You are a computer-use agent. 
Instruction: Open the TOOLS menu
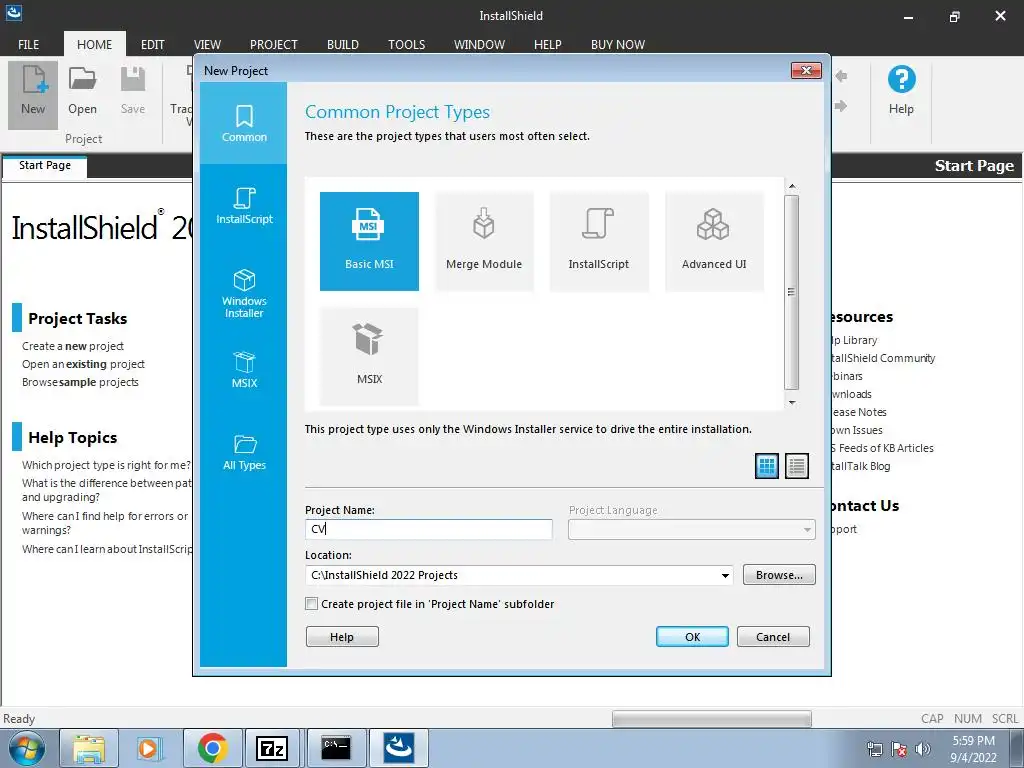[406, 44]
